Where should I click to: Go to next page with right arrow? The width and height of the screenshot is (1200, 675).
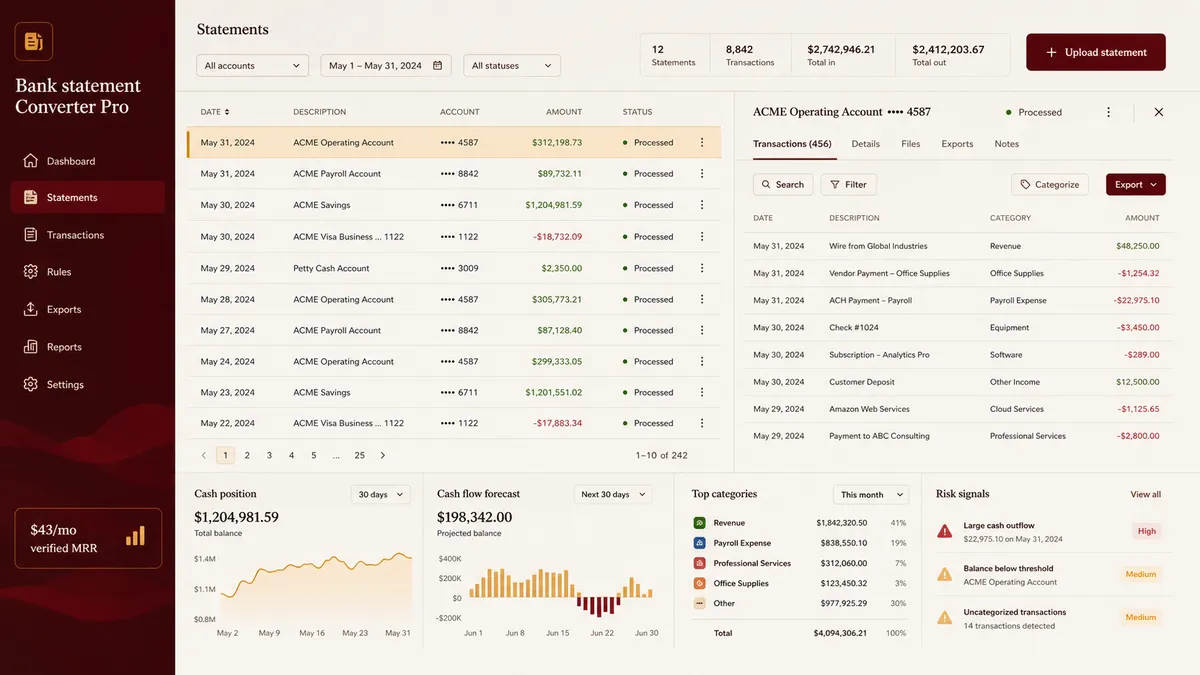pyautogui.click(x=382, y=455)
